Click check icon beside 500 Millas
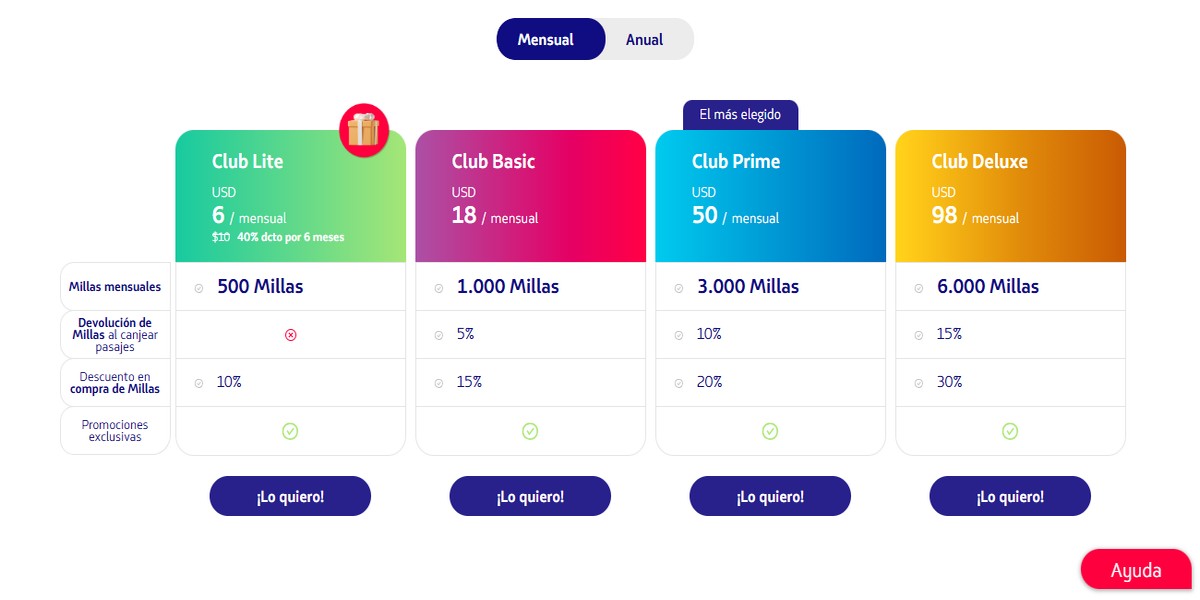 tap(199, 288)
